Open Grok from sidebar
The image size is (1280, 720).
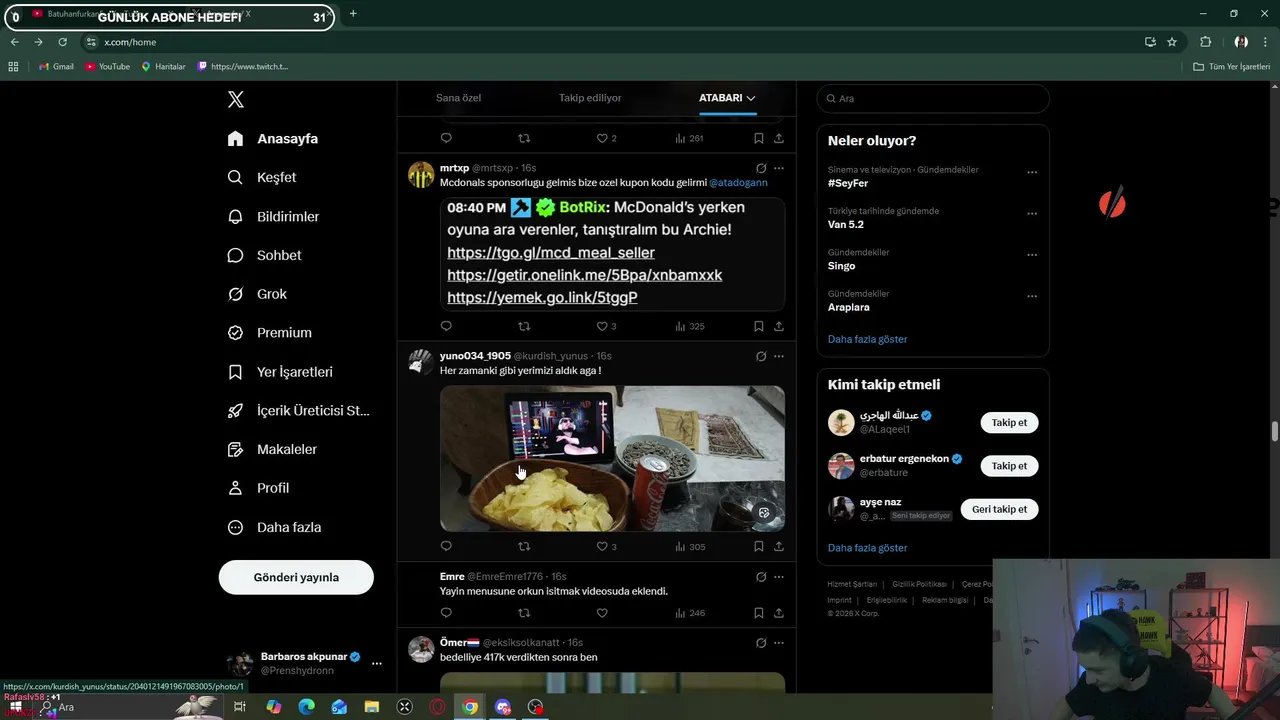click(257, 294)
